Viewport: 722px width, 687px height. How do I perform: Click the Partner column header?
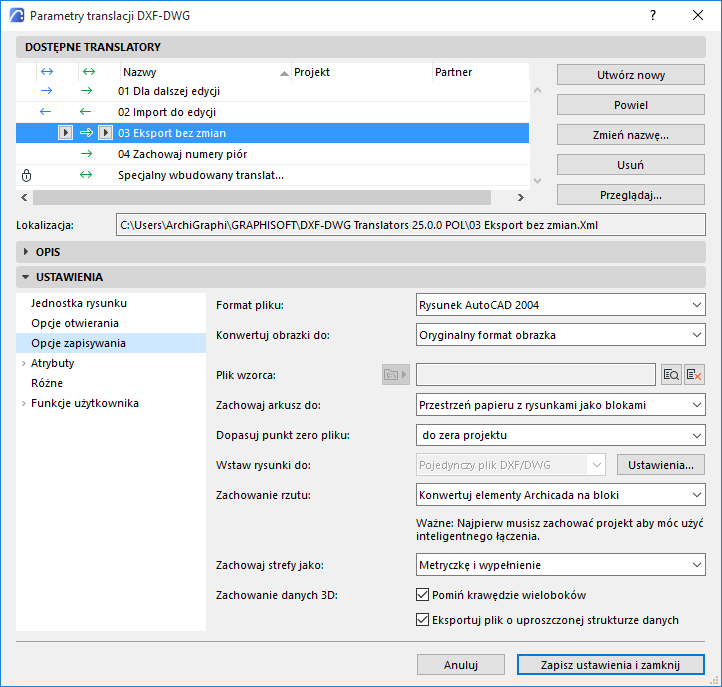tap(480, 72)
